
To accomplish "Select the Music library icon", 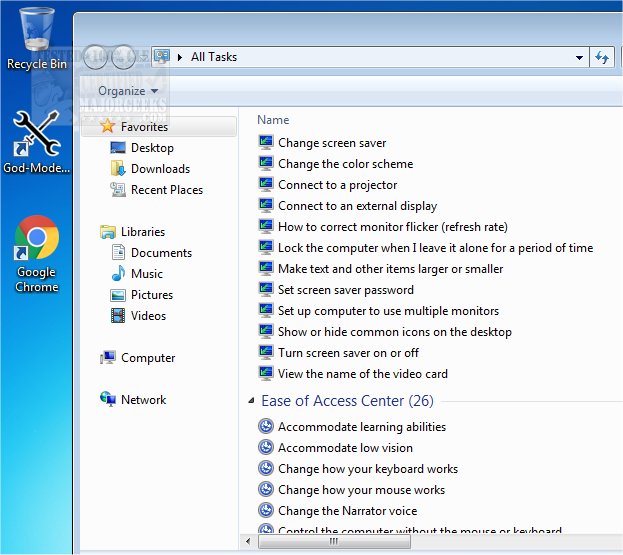I will click(x=118, y=274).
